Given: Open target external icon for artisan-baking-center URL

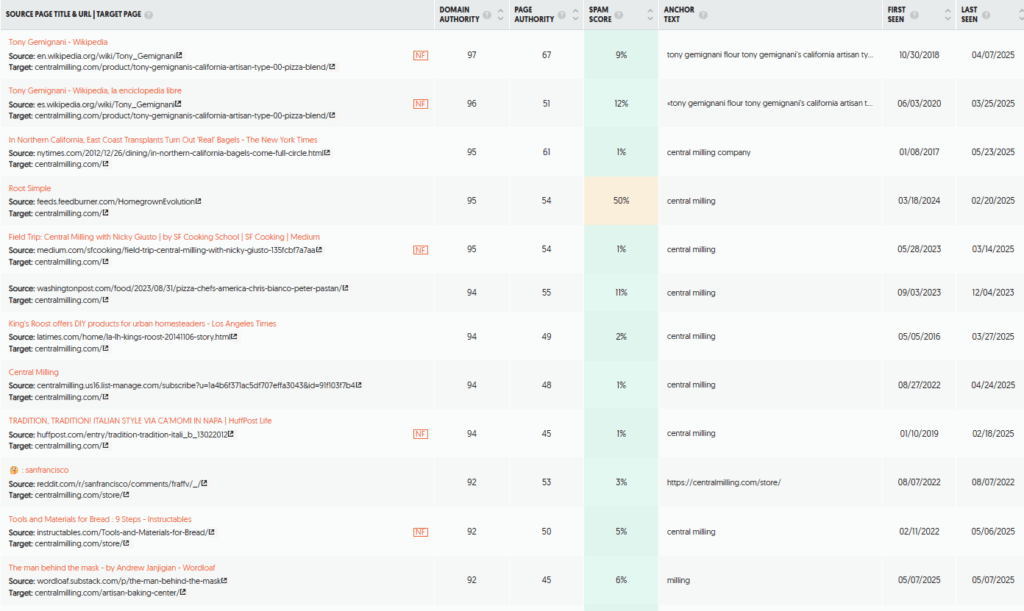Looking at the screenshot, I should [183, 592].
